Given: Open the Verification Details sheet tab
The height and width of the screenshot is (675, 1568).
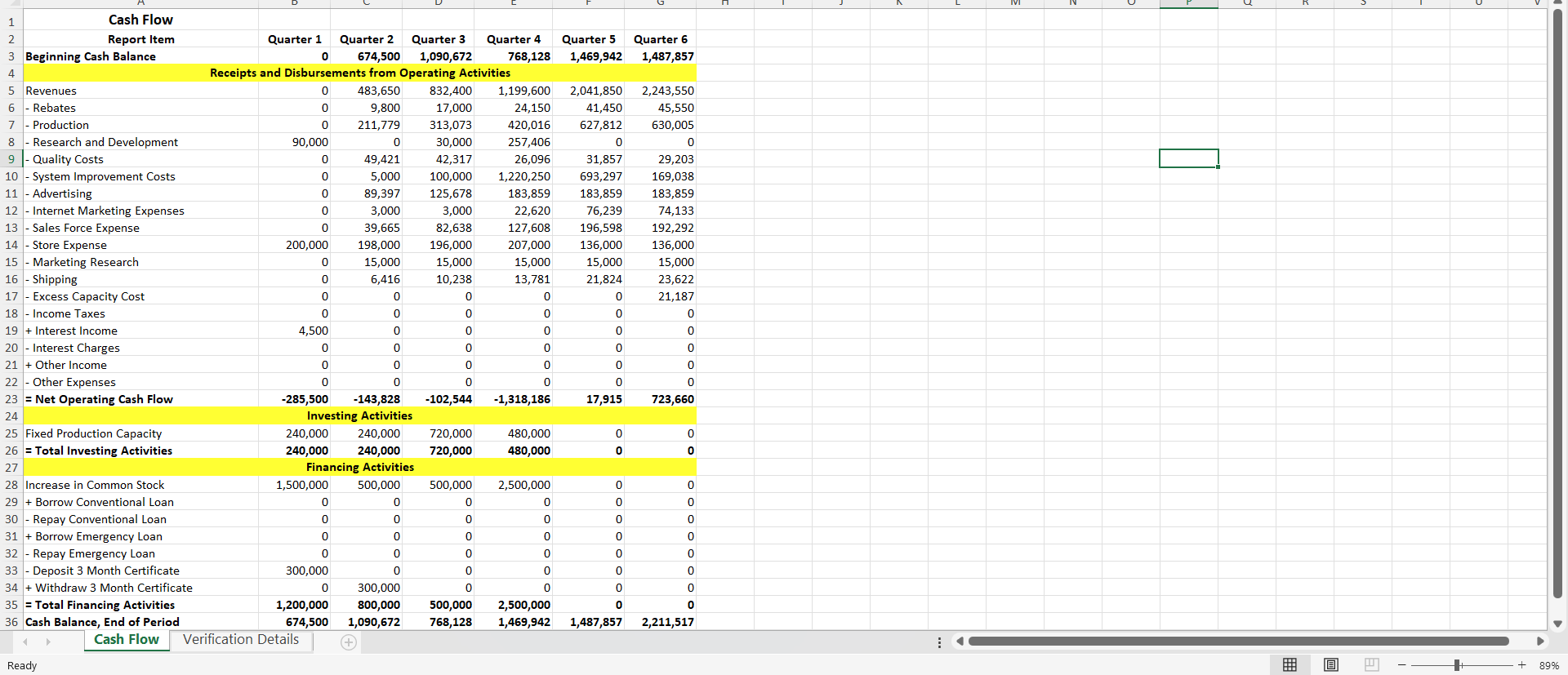Looking at the screenshot, I should 241,640.
